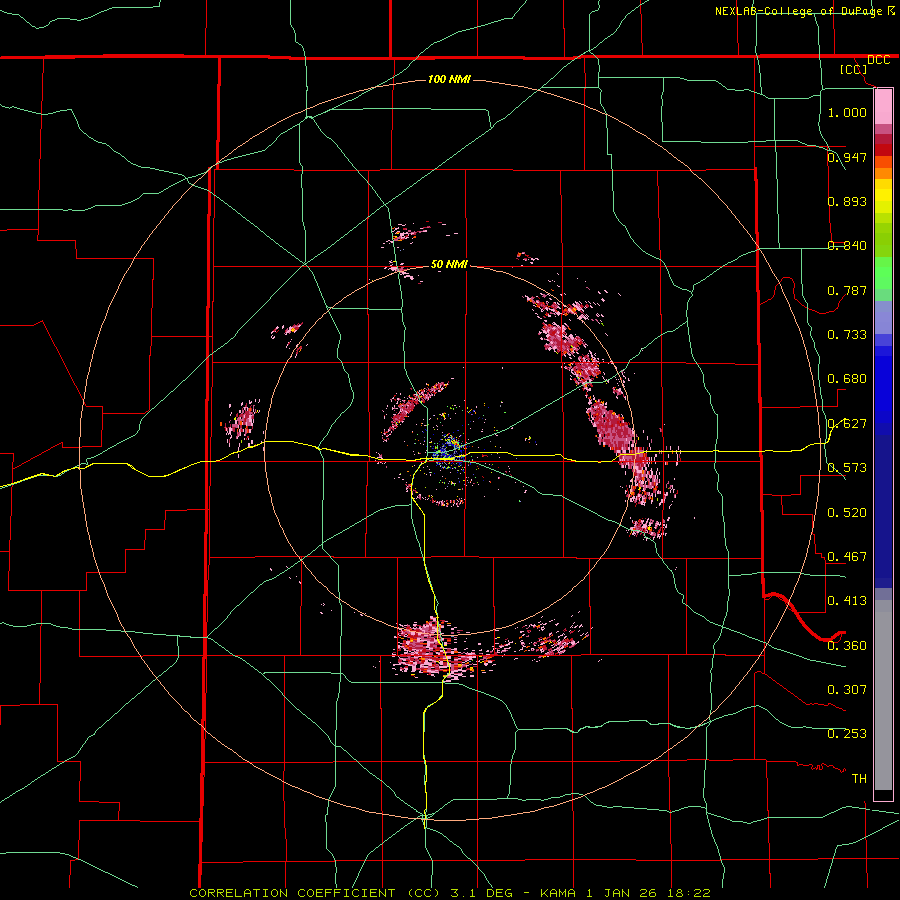Click the 0.467 legend value
900x900 pixels.
[847, 556]
